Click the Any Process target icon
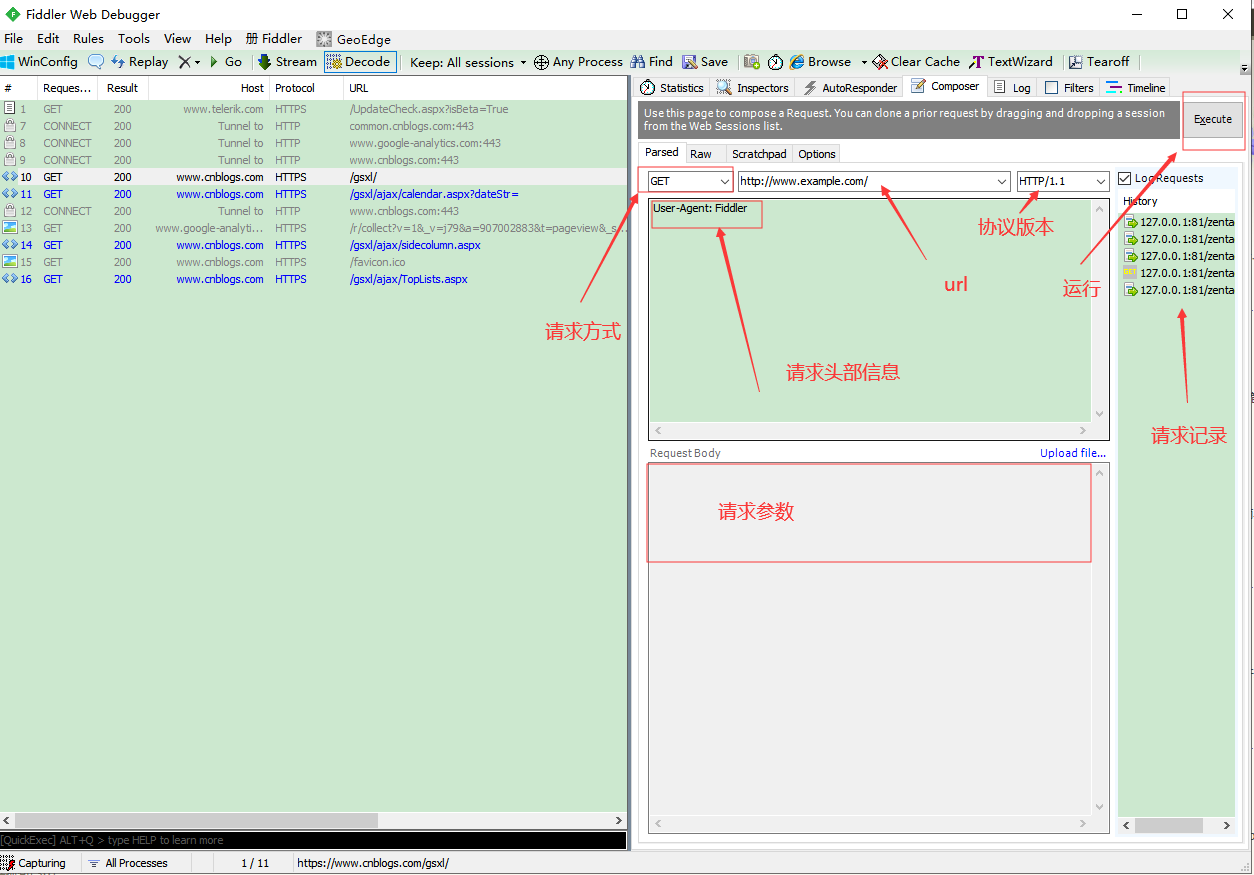This screenshot has width=1254, height=875. pos(541,62)
